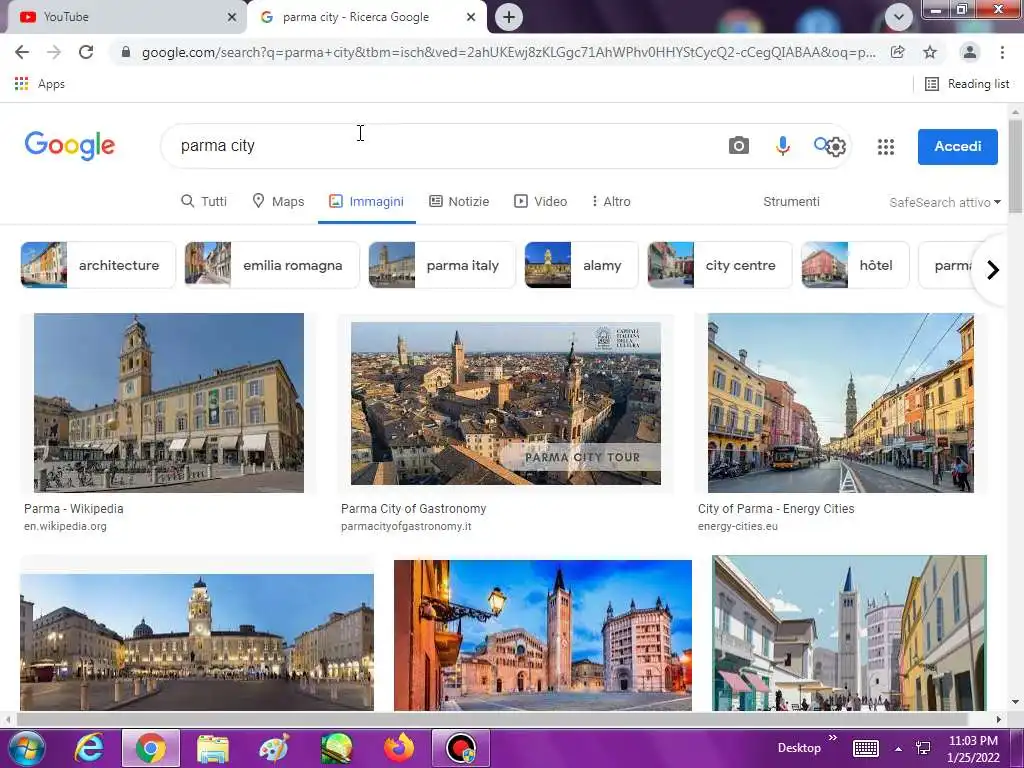Open the on-screen keyboard tray icon

[x=865, y=748]
